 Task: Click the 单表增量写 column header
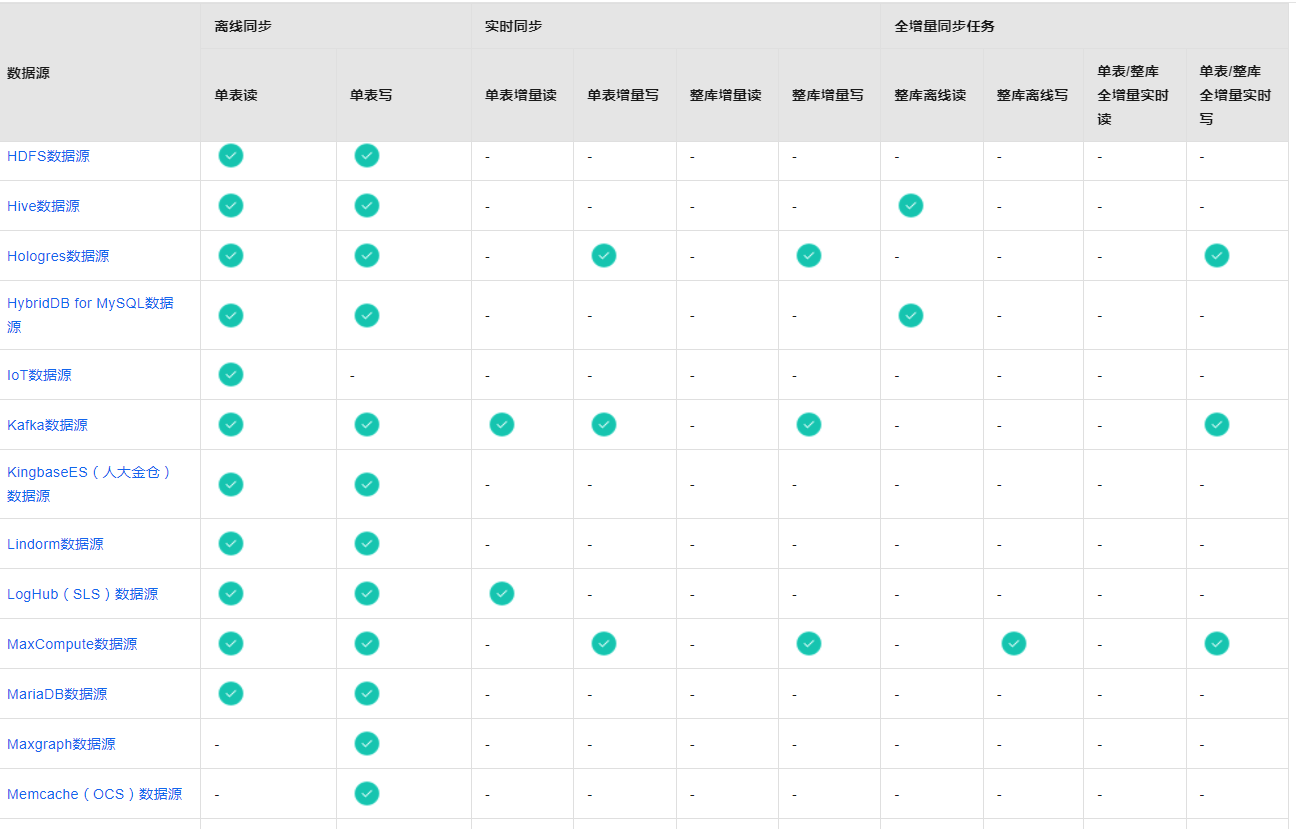click(625, 95)
